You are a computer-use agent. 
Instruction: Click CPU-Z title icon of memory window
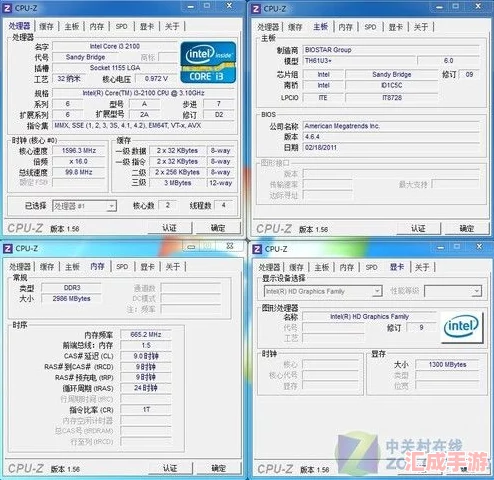click(x=7, y=248)
